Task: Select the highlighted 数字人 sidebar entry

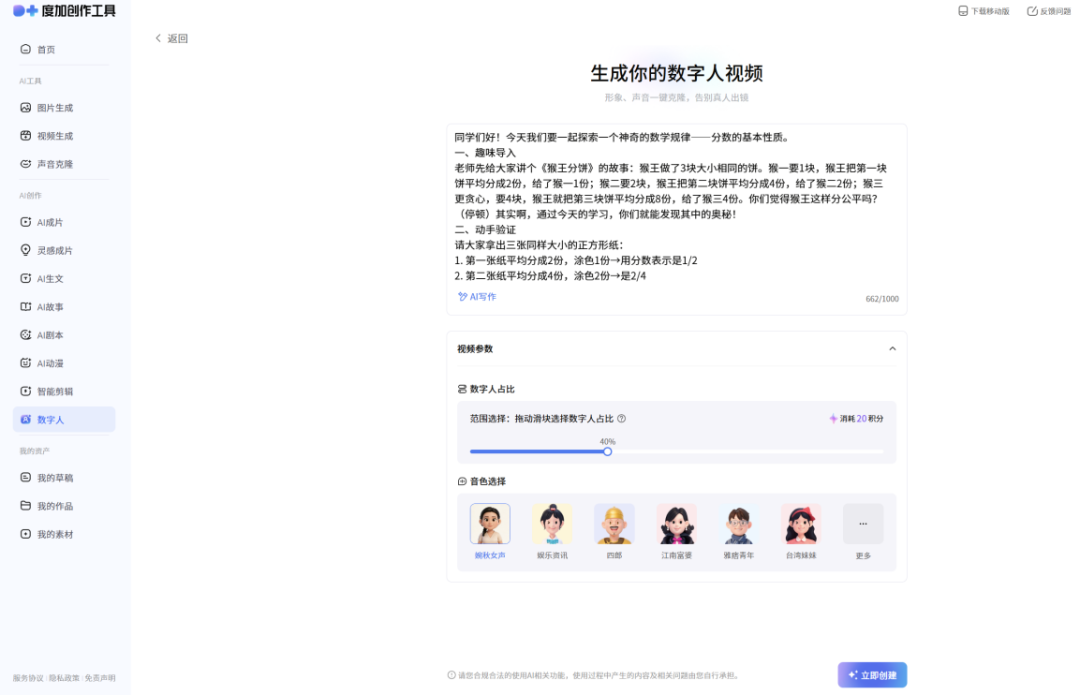Action: (64, 419)
